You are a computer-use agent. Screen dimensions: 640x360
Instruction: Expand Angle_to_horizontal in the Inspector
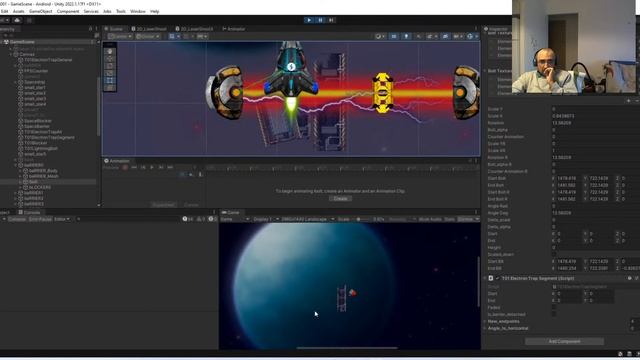pyautogui.click(x=485, y=328)
